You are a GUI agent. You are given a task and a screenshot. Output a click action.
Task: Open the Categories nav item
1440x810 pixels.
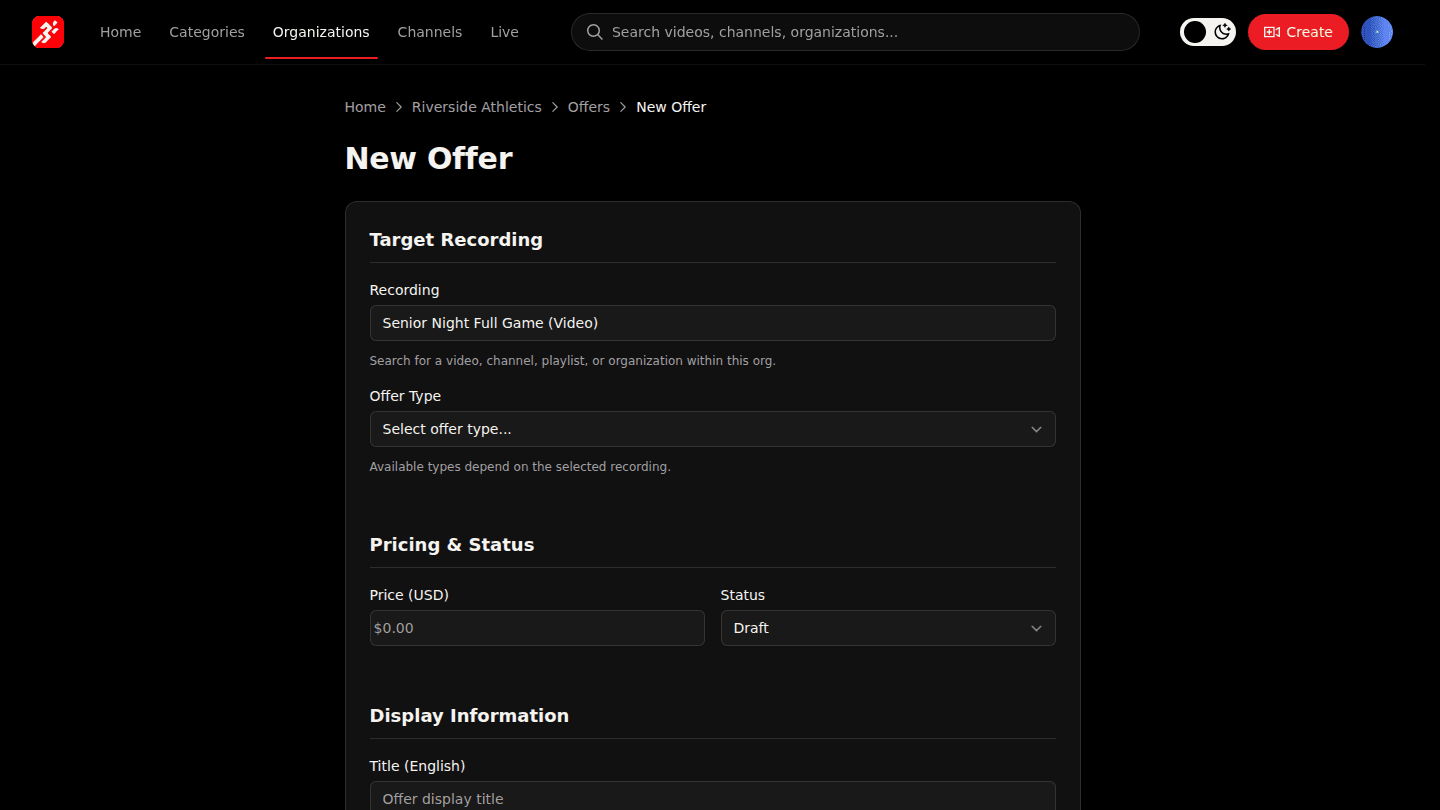pyautogui.click(x=207, y=32)
